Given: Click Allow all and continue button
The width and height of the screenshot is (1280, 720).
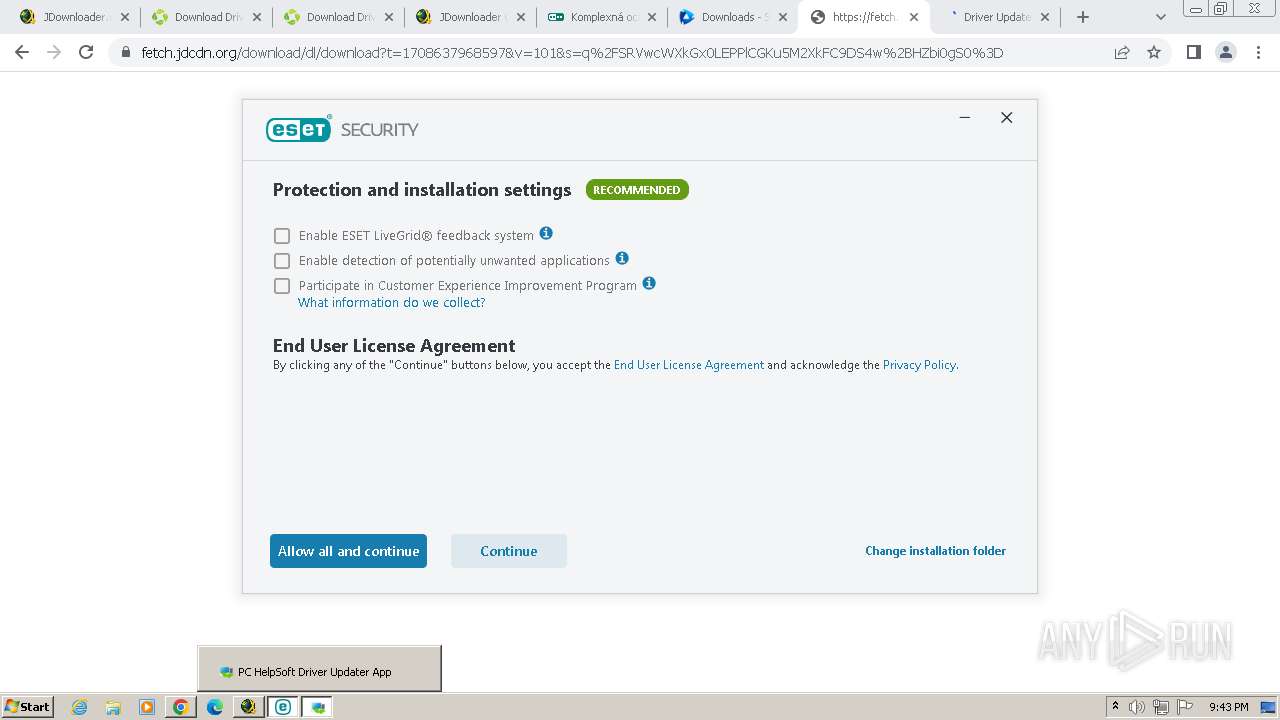Looking at the screenshot, I should (x=348, y=551).
